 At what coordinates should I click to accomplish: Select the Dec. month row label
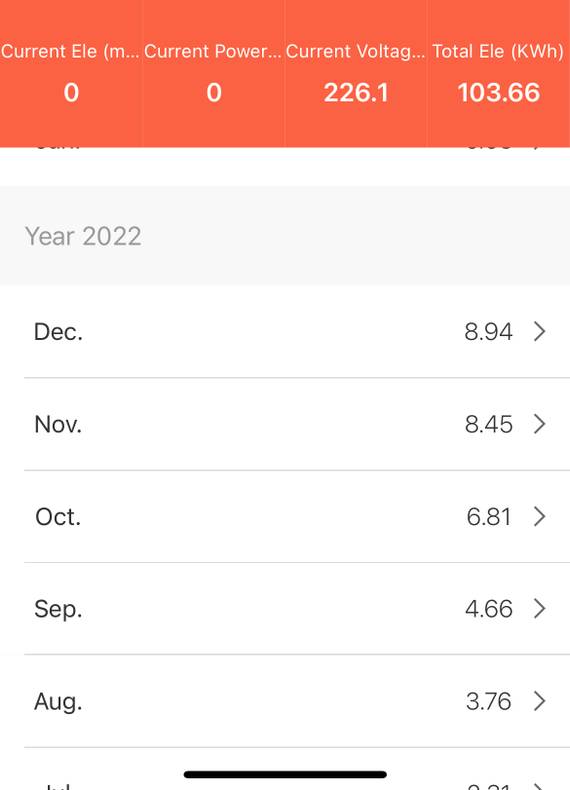(58, 332)
